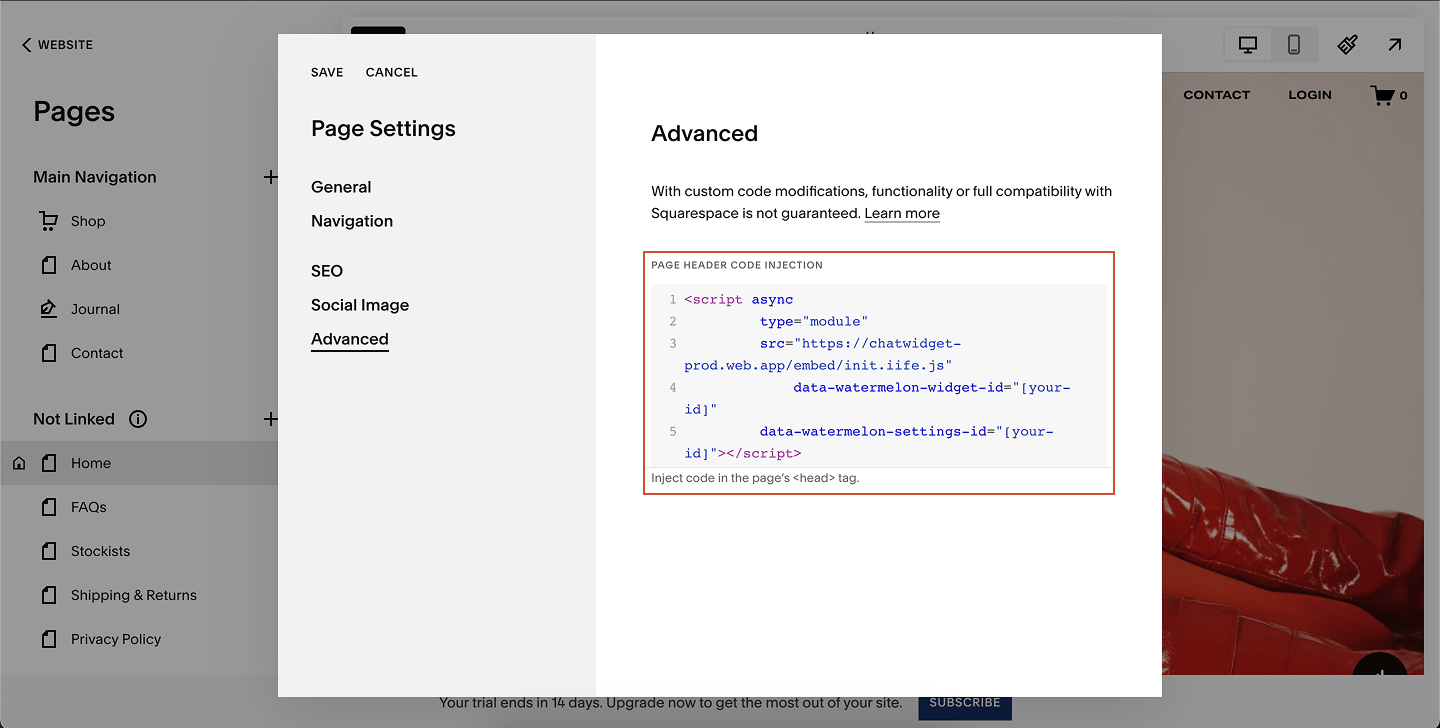1440x728 pixels.
Task: Follow the Learn more link
Action: pyautogui.click(x=902, y=213)
